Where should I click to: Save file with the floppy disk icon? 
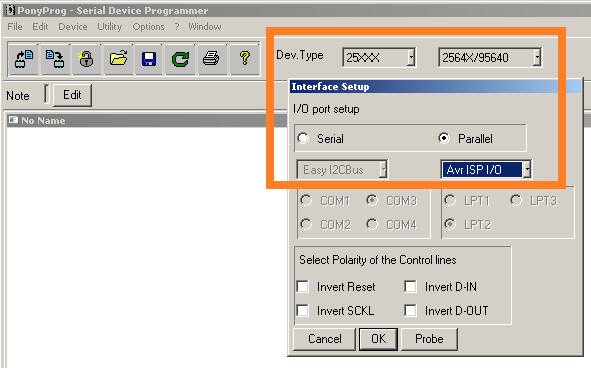(x=149, y=59)
